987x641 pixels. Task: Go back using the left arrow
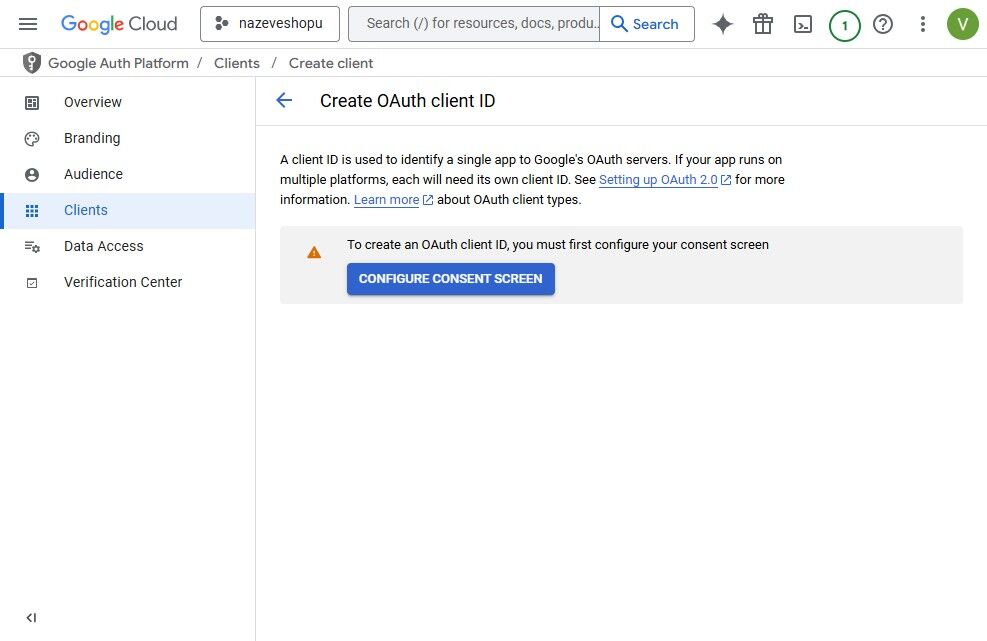tap(284, 100)
